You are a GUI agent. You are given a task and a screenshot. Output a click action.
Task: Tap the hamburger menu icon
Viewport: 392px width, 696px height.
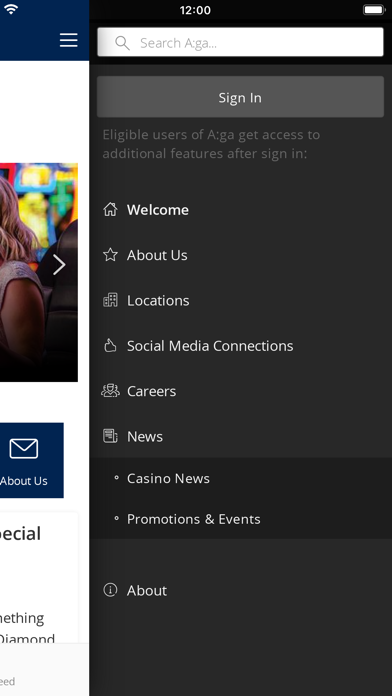(69, 40)
